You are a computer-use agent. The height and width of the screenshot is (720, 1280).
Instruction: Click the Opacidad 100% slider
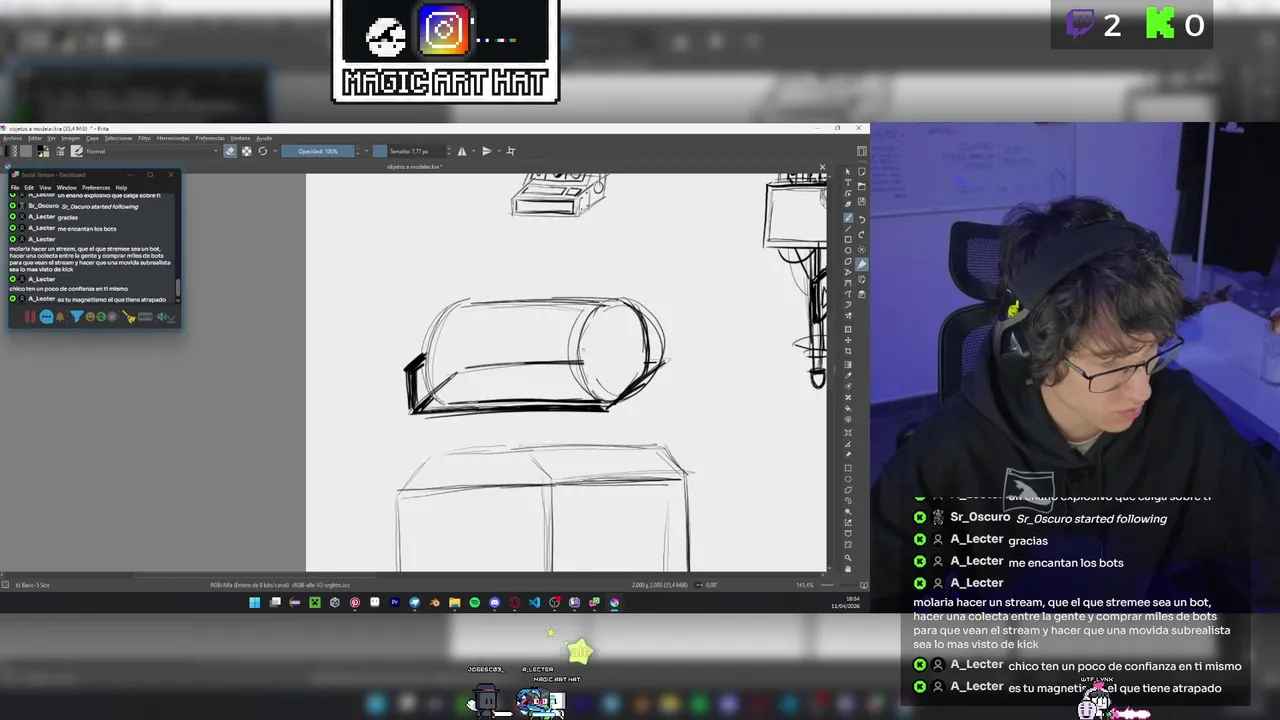(x=318, y=151)
